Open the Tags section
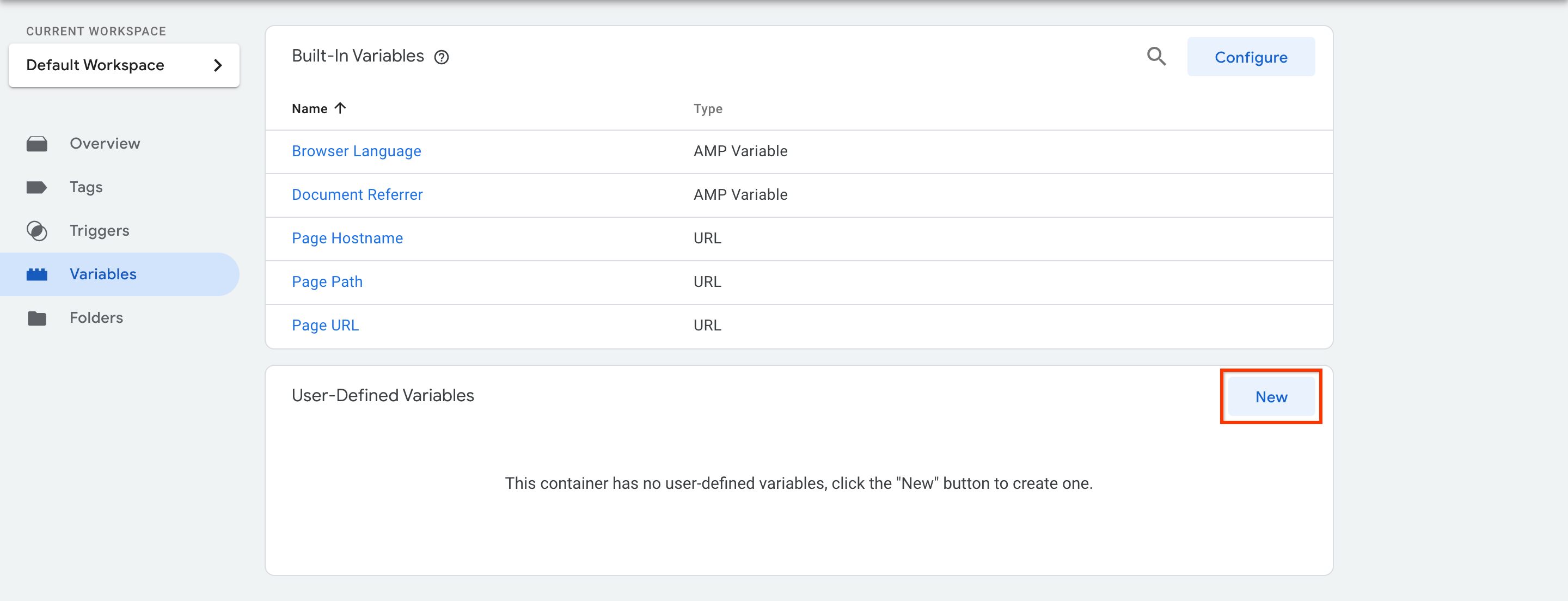Screen dimensions: 1568x601 pyautogui.click(x=86, y=187)
